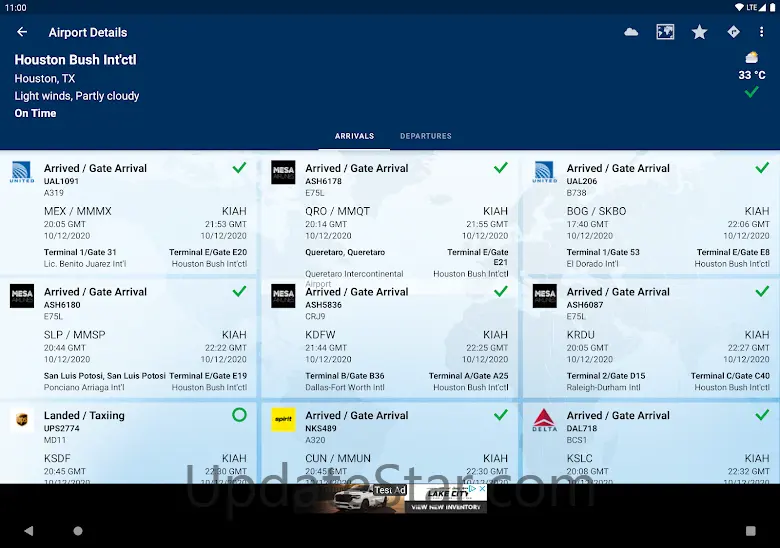The height and width of the screenshot is (548, 780).
Task: Tap status checkmark on UAL206 card
Action: 762,168
